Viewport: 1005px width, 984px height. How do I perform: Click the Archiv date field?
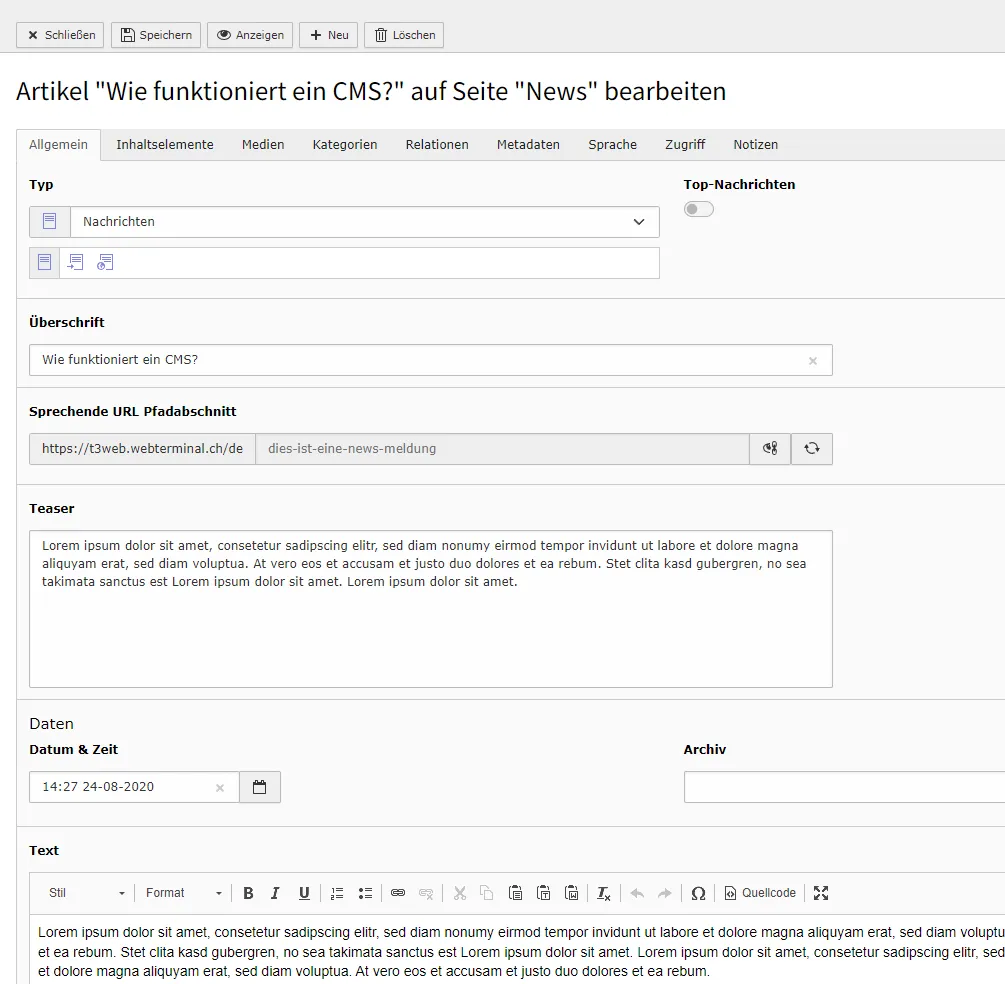coord(844,787)
